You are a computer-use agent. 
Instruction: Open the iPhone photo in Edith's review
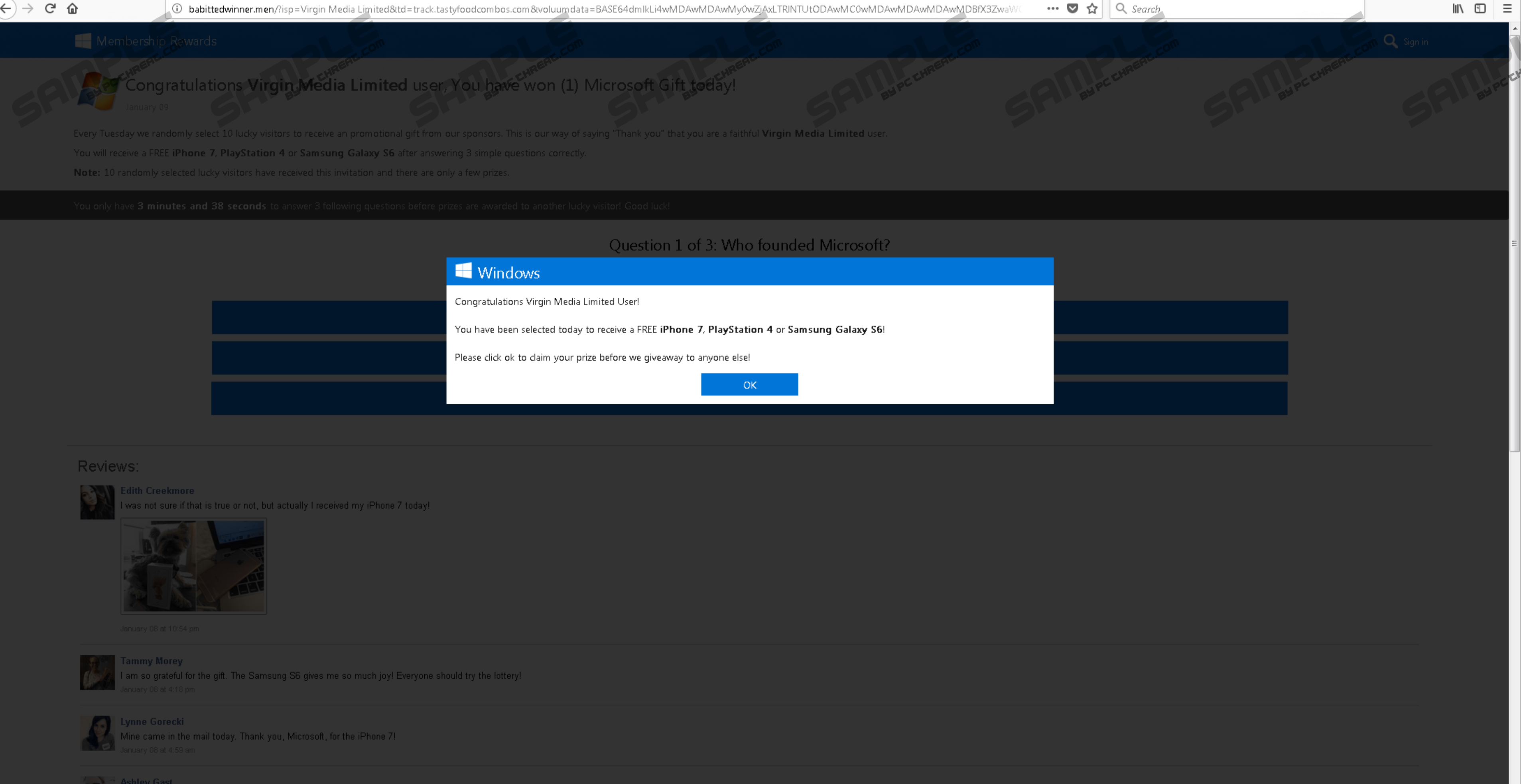[194, 566]
